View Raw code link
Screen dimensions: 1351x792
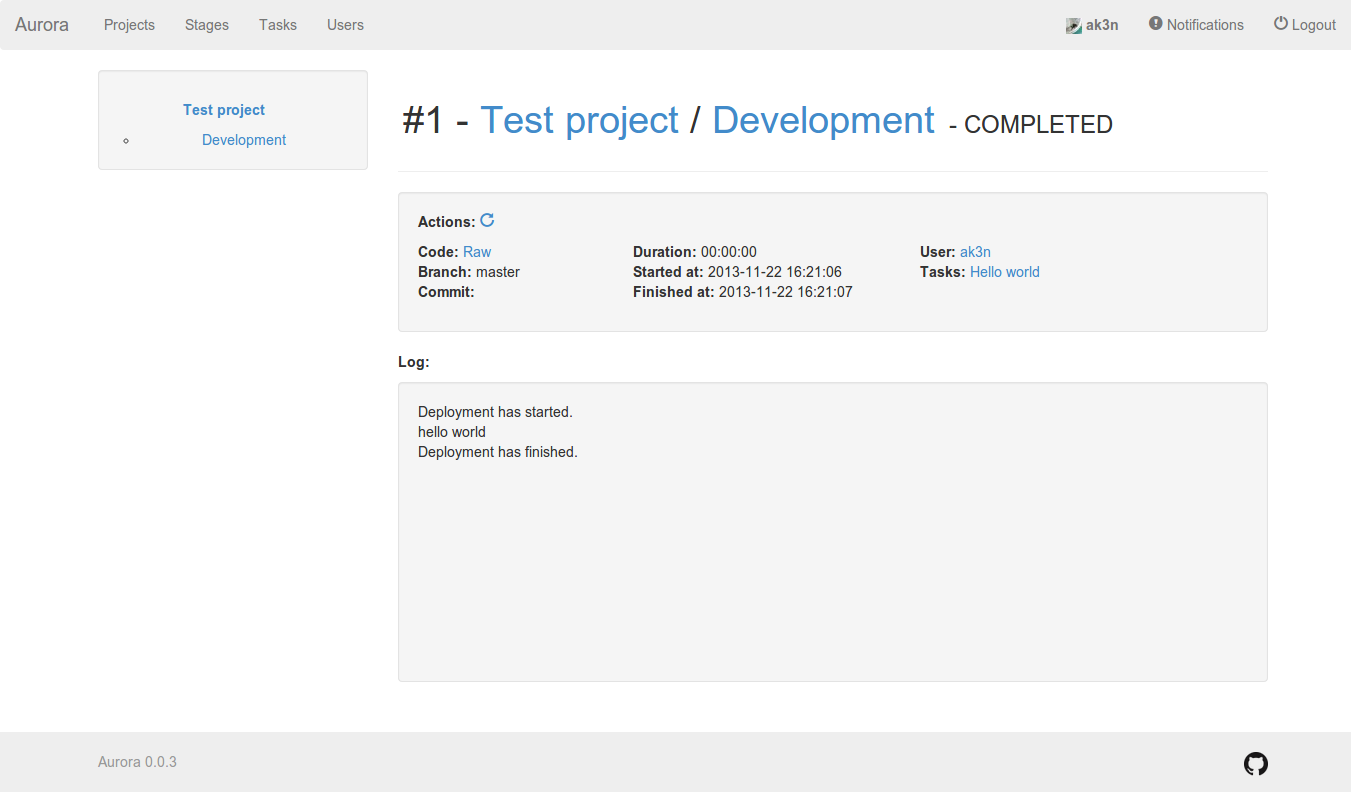(x=477, y=252)
